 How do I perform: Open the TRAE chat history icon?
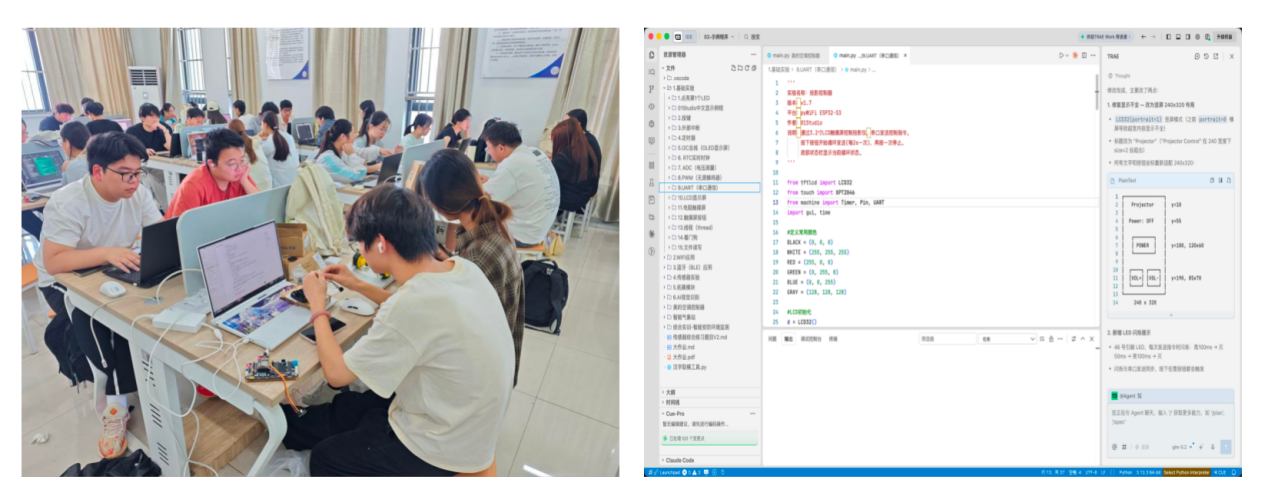[x=1206, y=56]
